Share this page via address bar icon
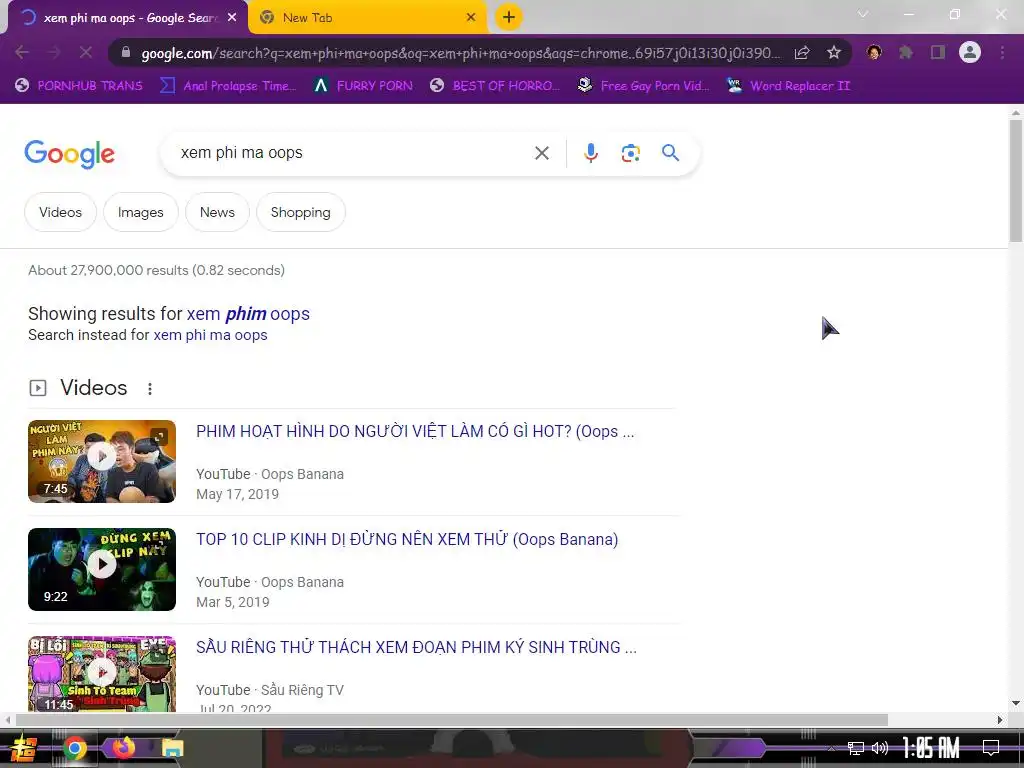1024x768 pixels. (x=802, y=52)
